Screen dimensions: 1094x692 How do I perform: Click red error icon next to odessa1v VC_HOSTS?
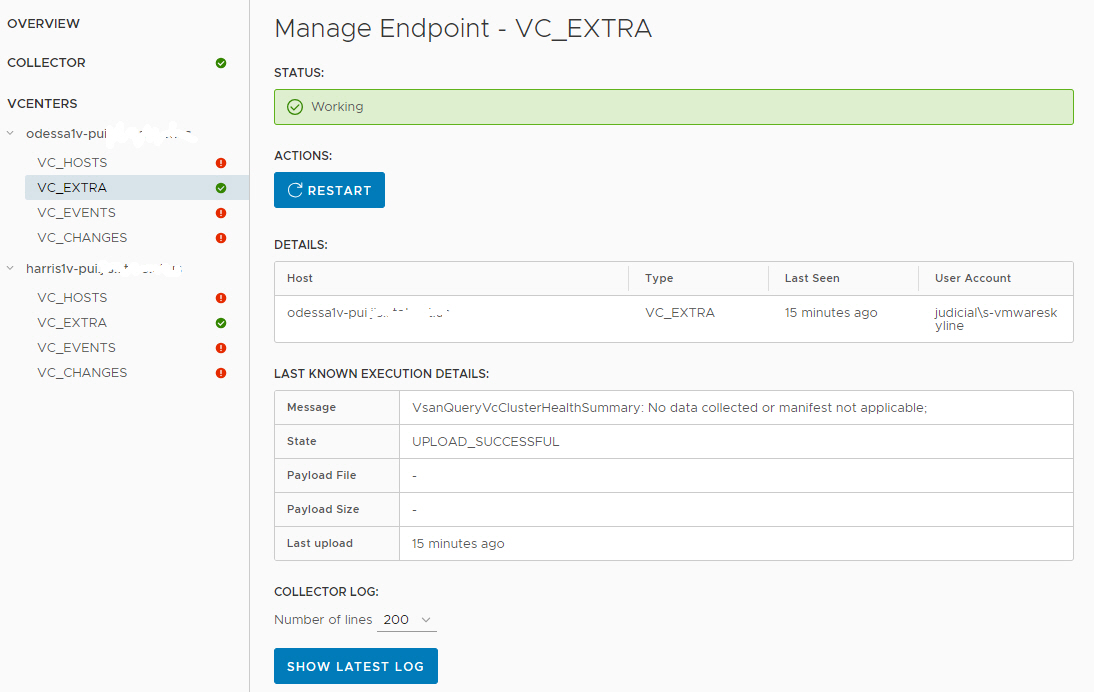(220, 162)
